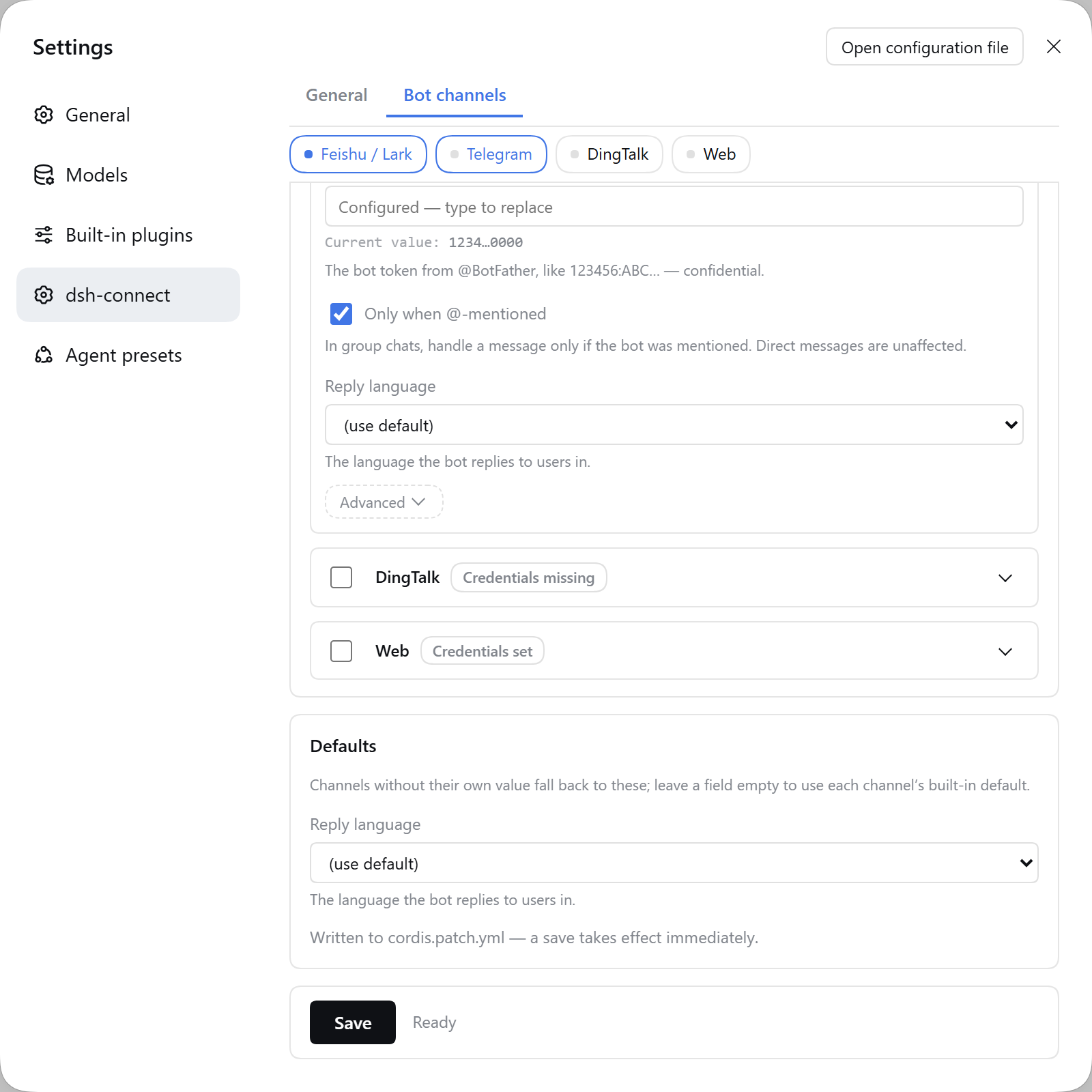Open the Defaults Reply language dropdown
Image resolution: width=1092 pixels, height=1092 pixels.
coord(674,863)
